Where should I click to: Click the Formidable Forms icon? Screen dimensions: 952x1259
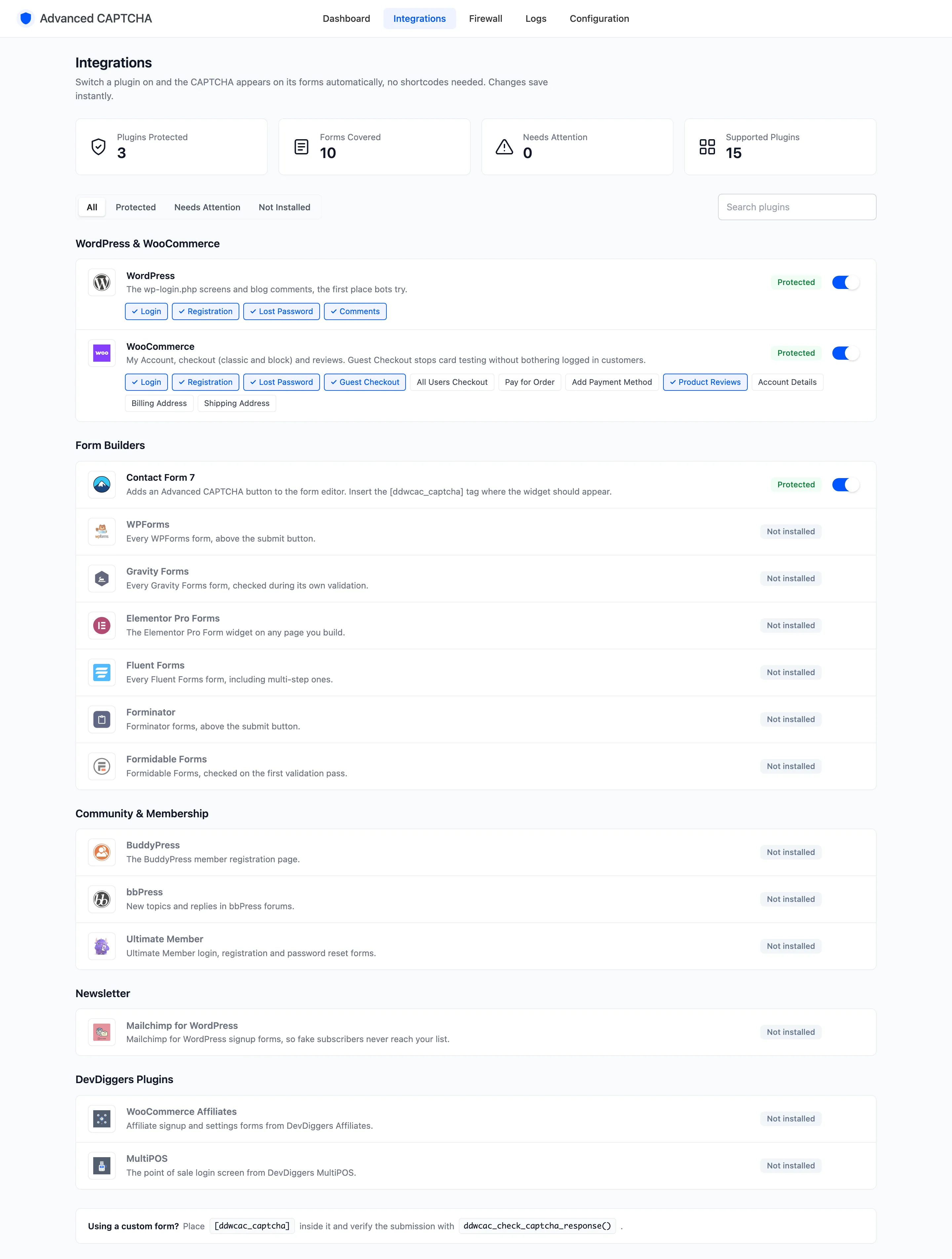point(102,766)
